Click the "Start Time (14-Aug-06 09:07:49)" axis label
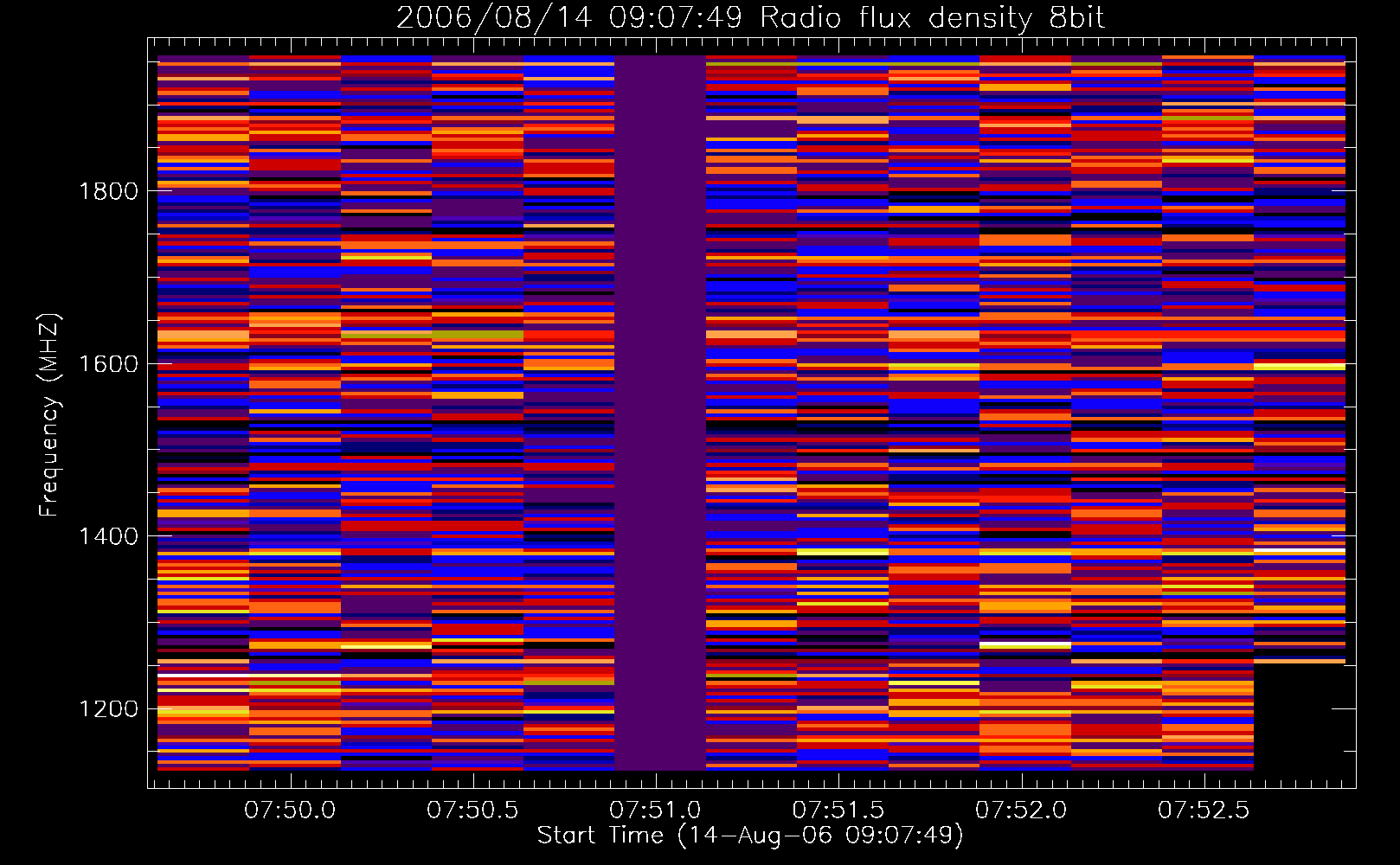The height and width of the screenshot is (865, 1400). tap(750, 836)
